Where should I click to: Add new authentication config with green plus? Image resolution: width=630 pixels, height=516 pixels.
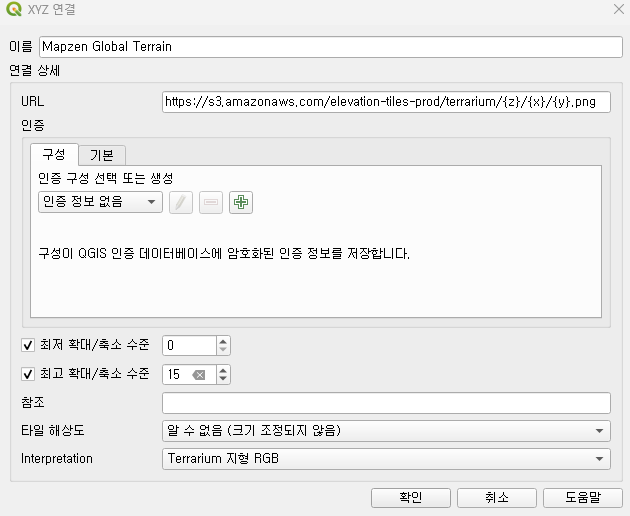point(241,202)
